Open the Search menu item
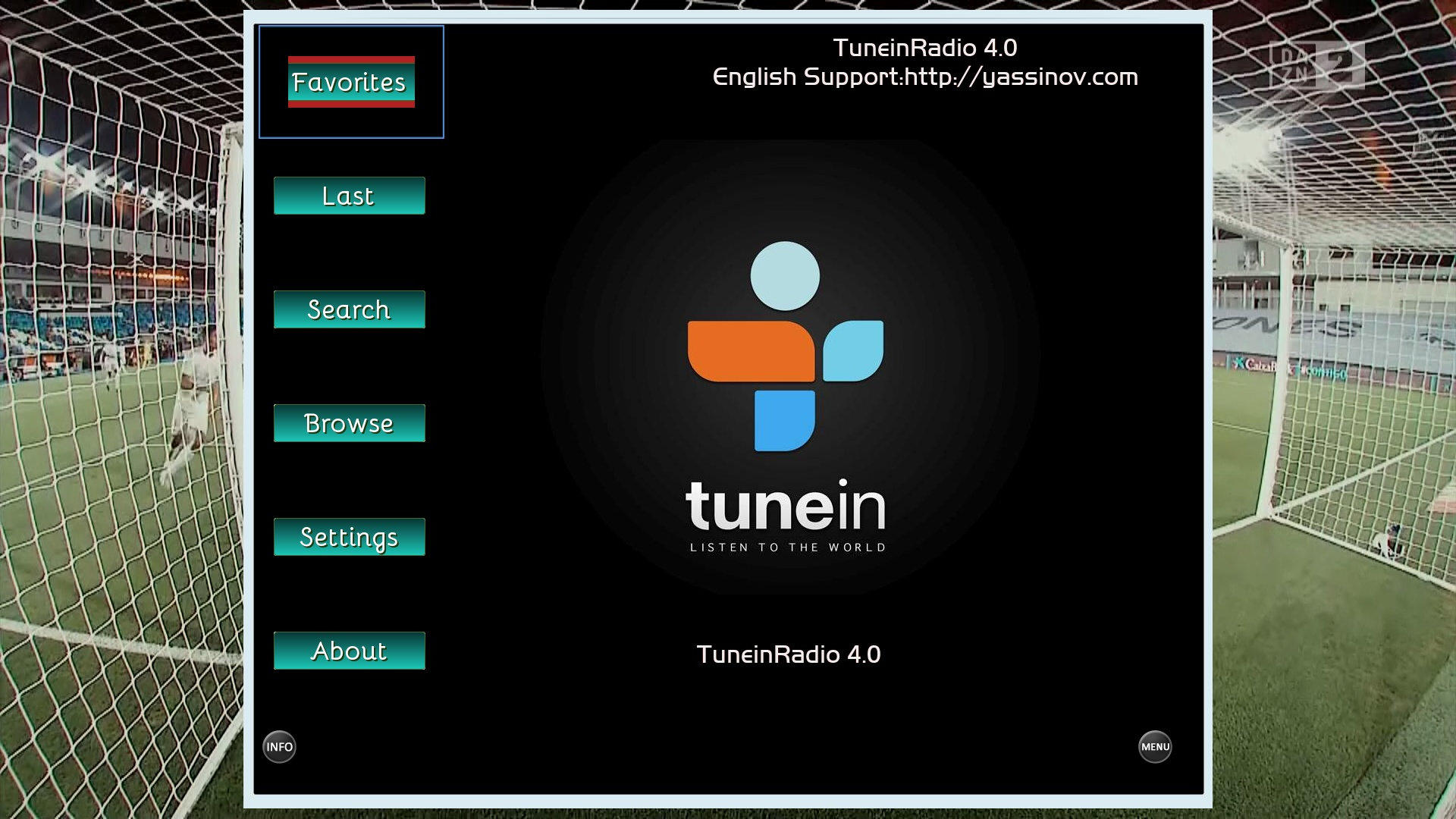The width and height of the screenshot is (1456, 819). (x=350, y=309)
